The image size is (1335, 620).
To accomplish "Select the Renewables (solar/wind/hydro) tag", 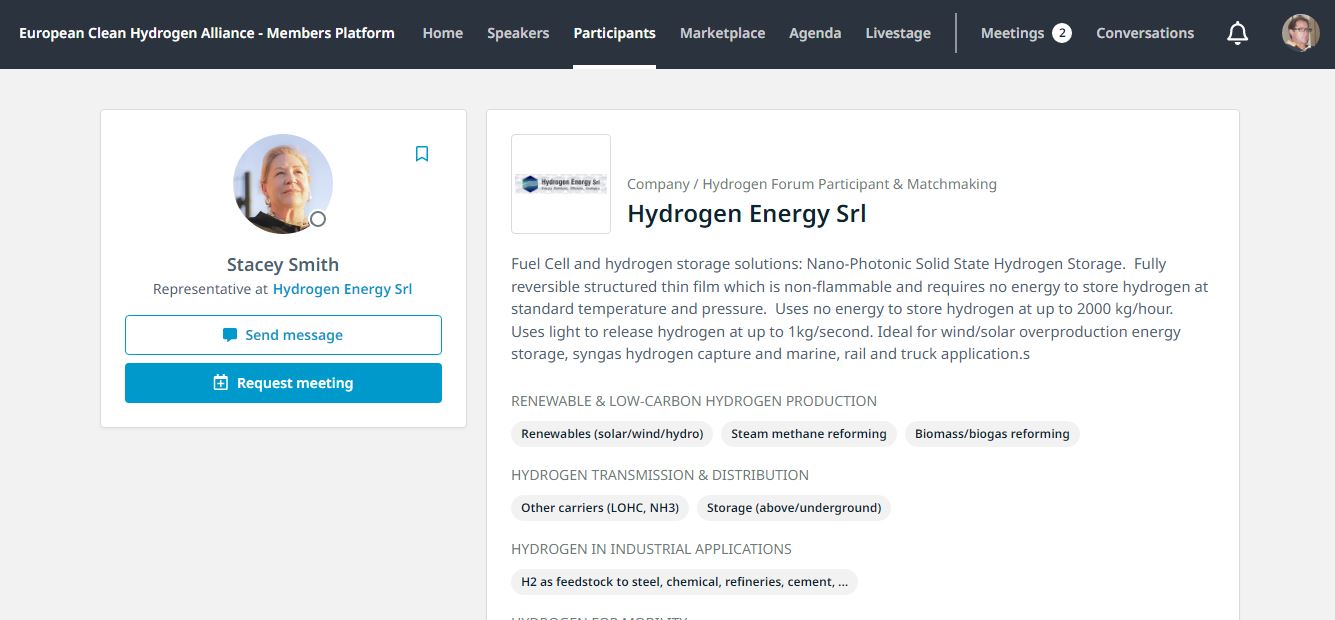I will (x=612, y=434).
